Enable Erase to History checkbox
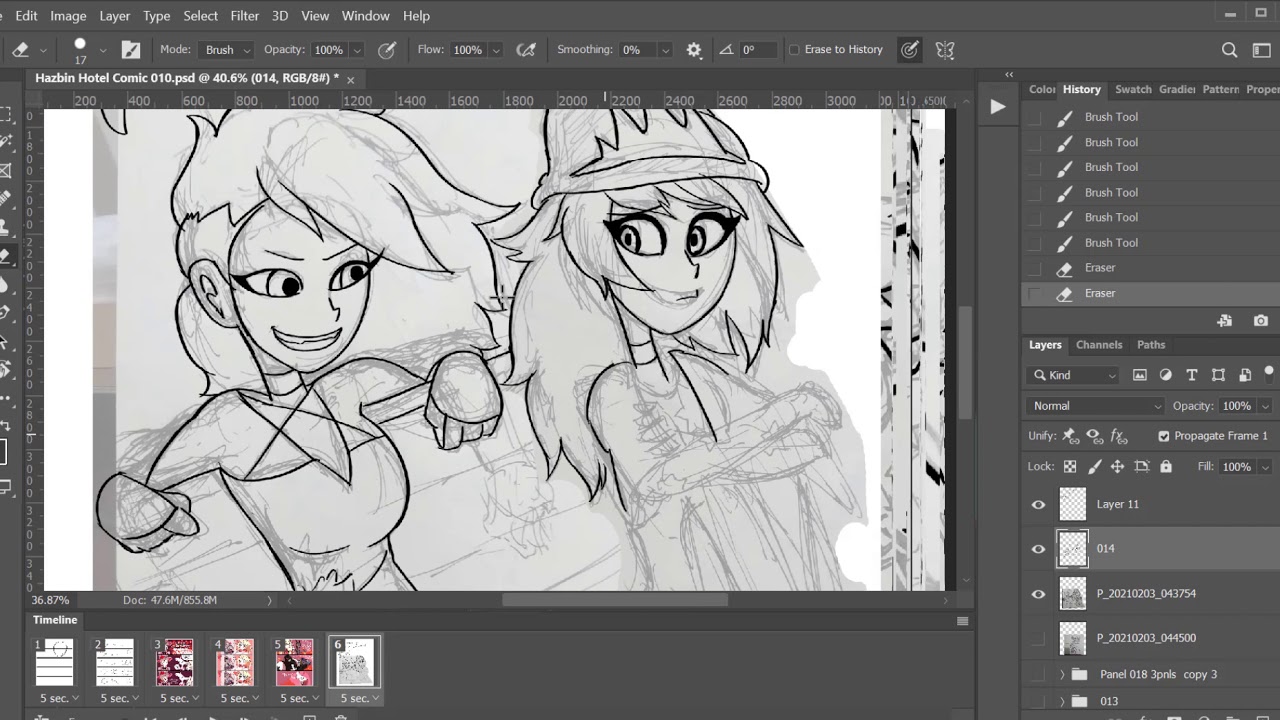Screen dimensions: 1280x720 coord(795,50)
